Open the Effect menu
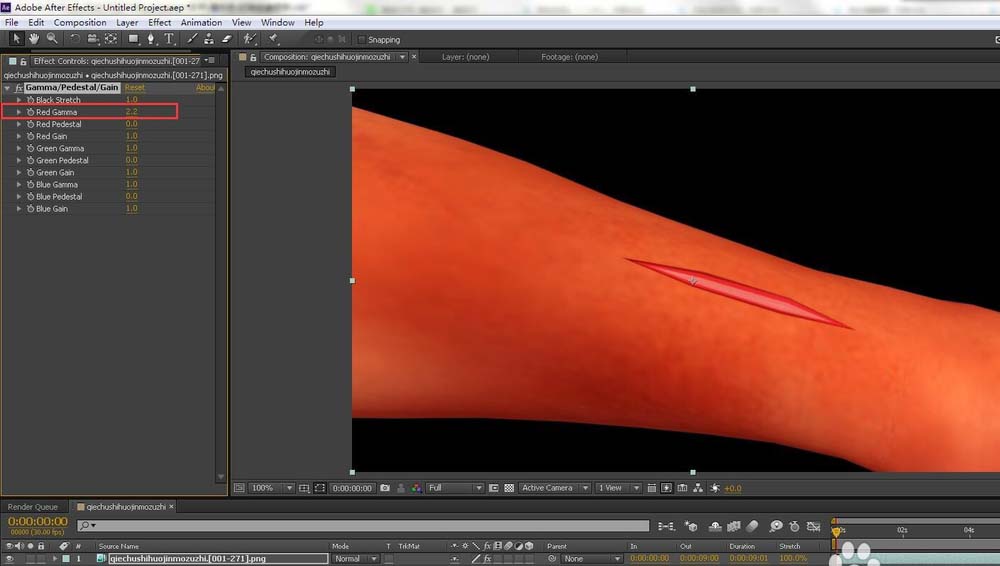Screen dimensions: 1000x566 click(159, 22)
